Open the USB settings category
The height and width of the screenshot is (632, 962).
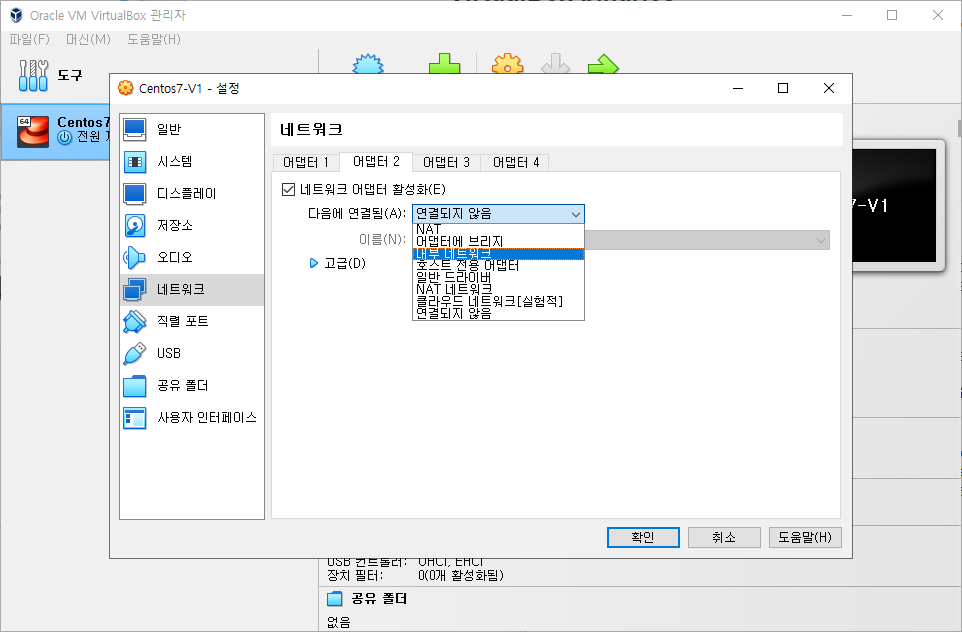[x=192, y=353]
